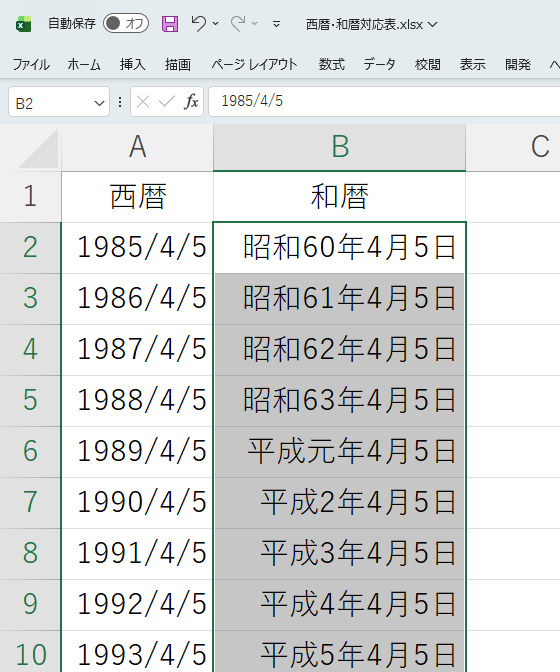Click cell 1990/4/5

point(138,503)
